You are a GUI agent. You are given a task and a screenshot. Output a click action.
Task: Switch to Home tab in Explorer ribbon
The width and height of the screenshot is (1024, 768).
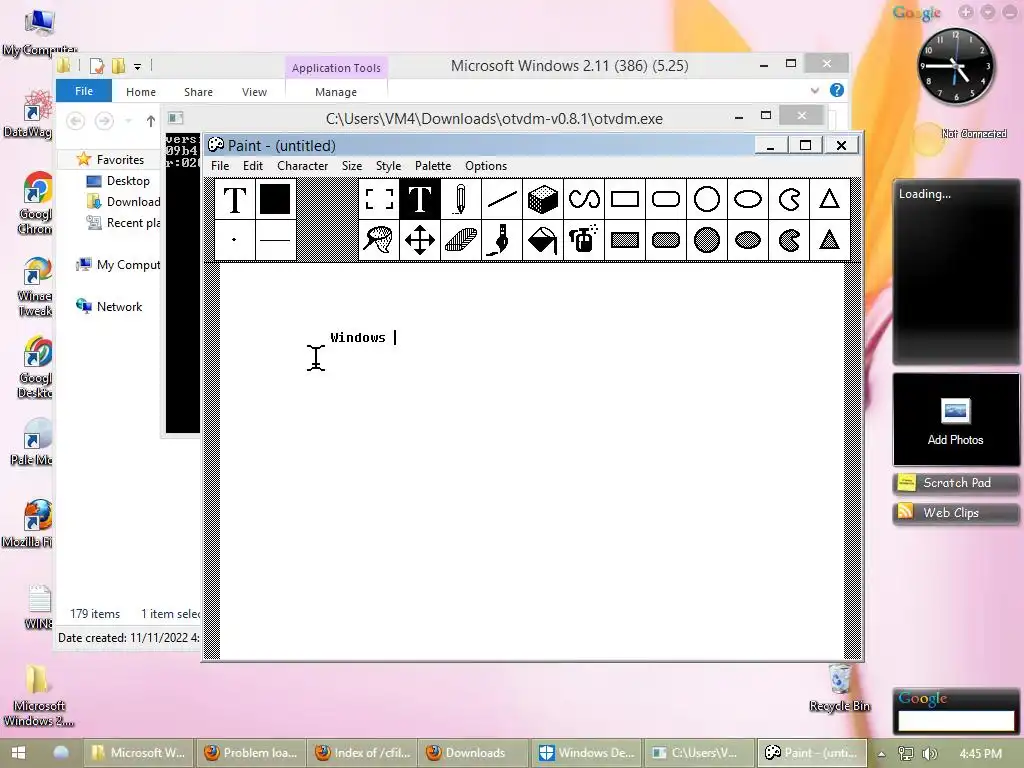tap(141, 92)
